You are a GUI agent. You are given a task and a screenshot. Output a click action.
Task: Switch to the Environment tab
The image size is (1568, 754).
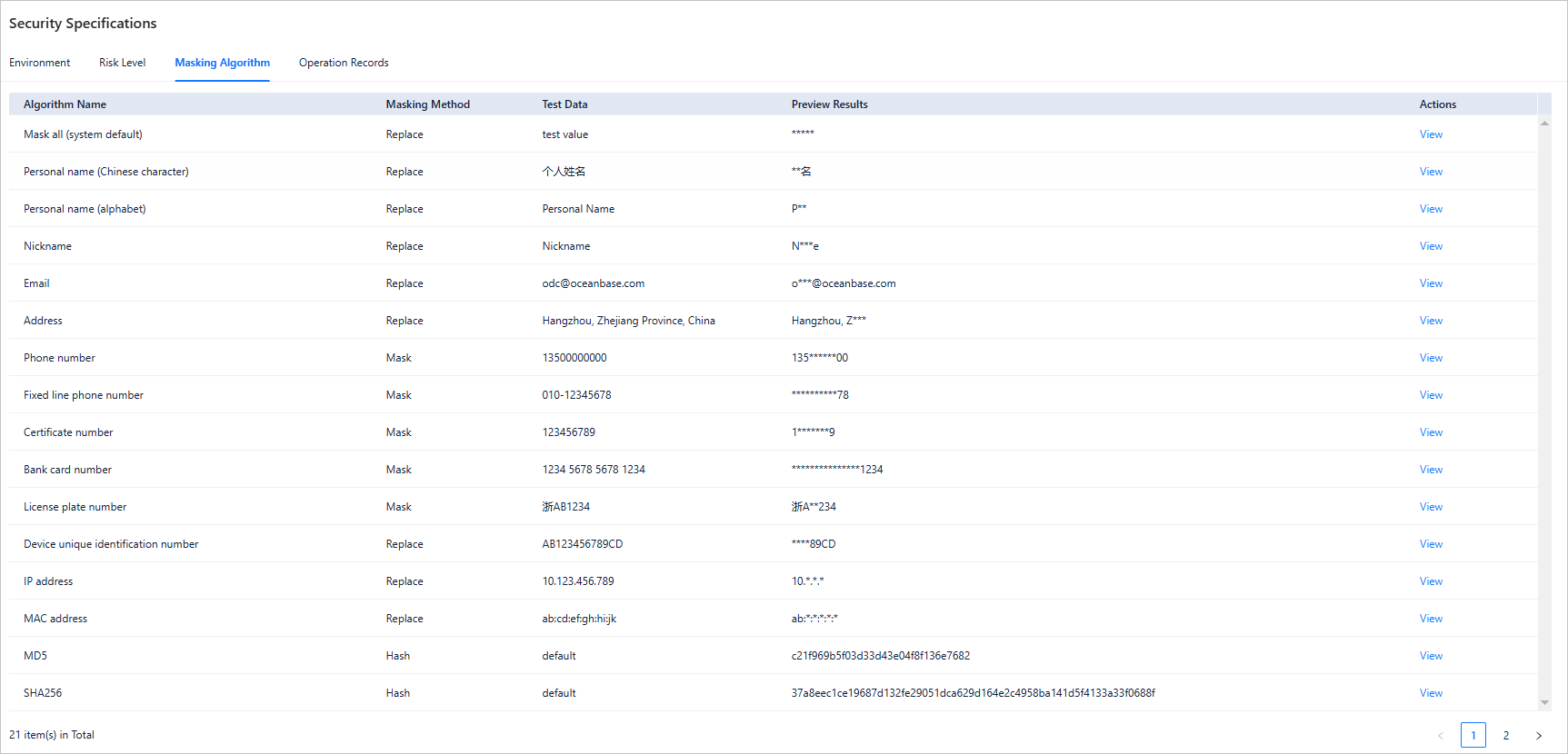pyautogui.click(x=40, y=63)
